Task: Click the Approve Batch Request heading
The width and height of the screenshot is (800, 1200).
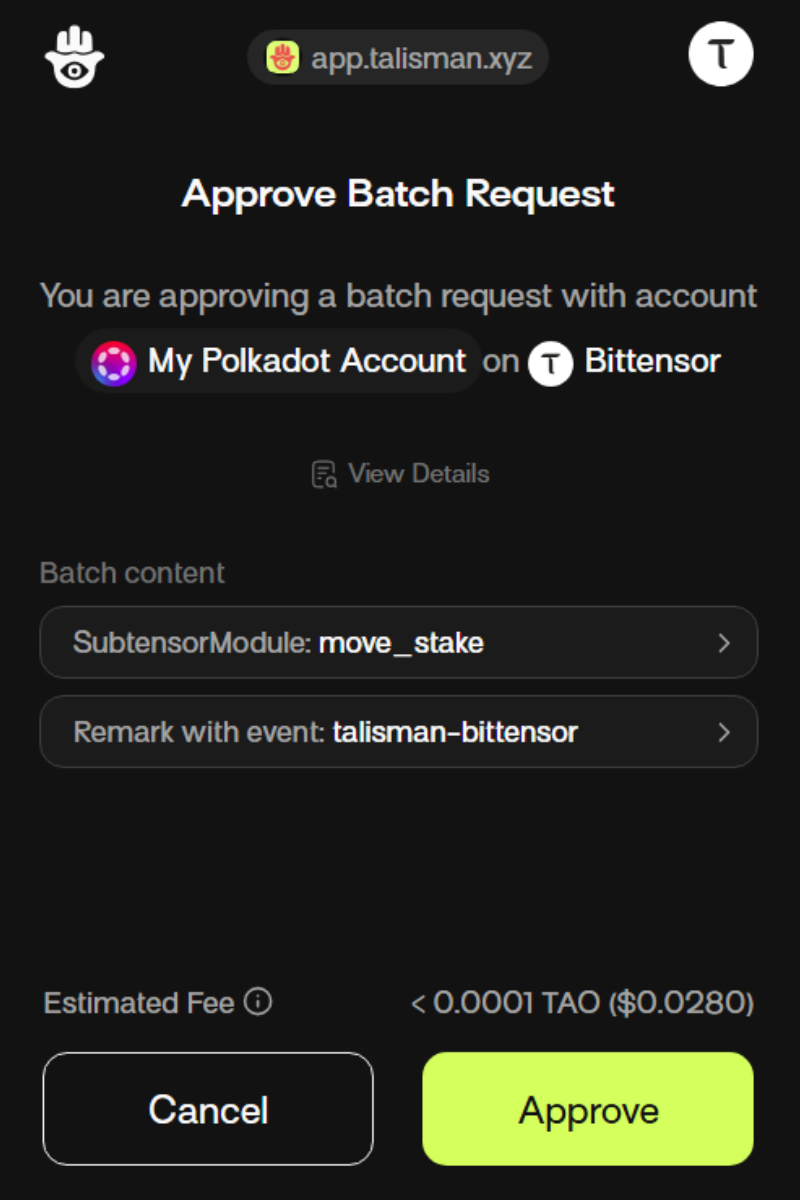Action: coord(398,193)
